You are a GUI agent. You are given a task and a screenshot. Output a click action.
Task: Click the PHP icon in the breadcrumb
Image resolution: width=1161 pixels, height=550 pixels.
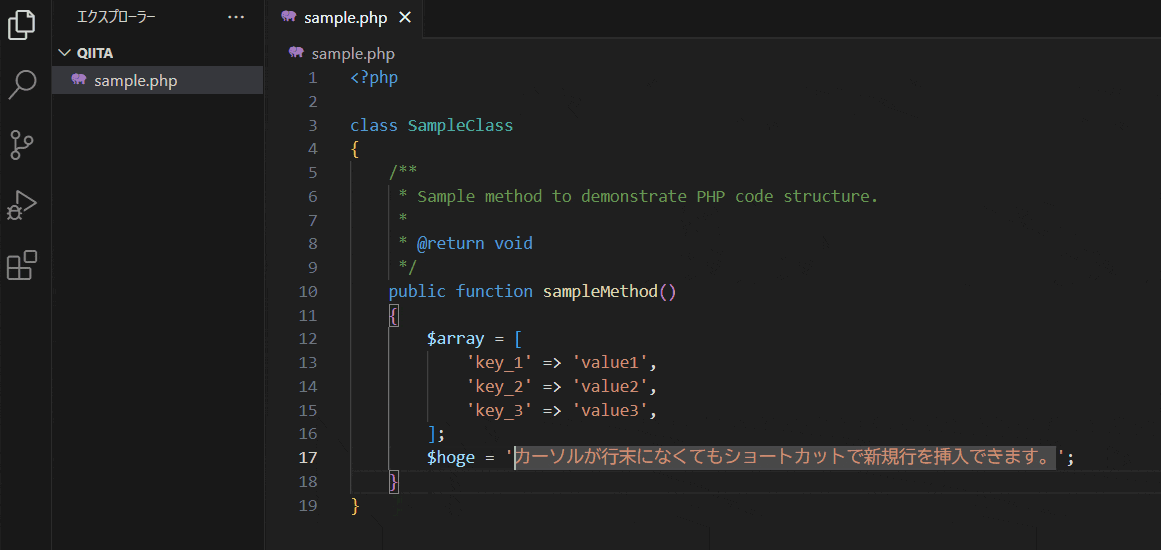(297, 53)
